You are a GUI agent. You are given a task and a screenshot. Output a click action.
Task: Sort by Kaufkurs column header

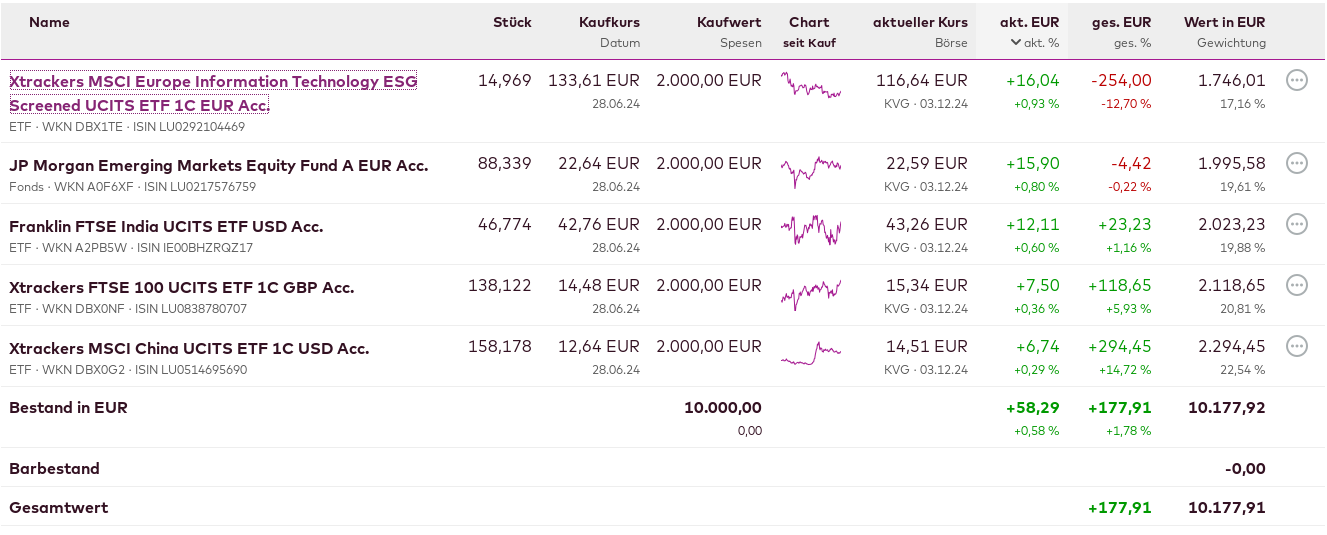pyautogui.click(x=609, y=22)
